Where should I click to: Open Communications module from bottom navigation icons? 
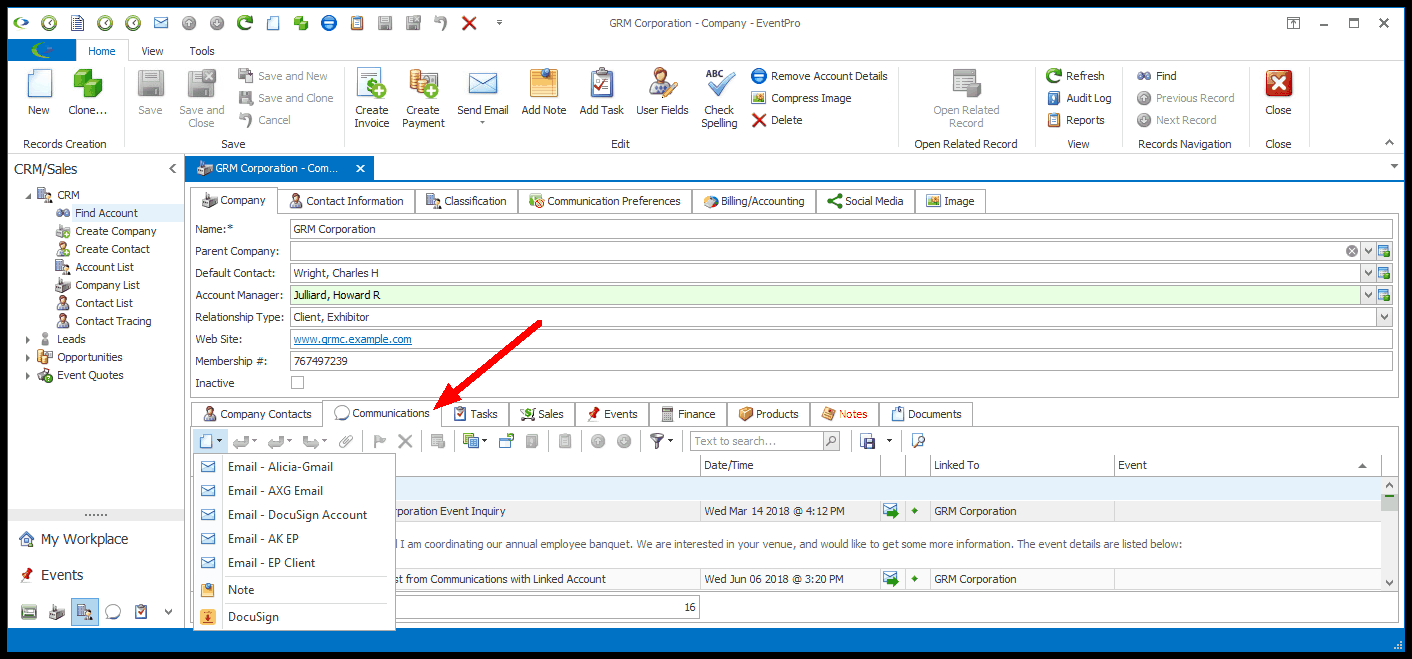click(x=113, y=612)
